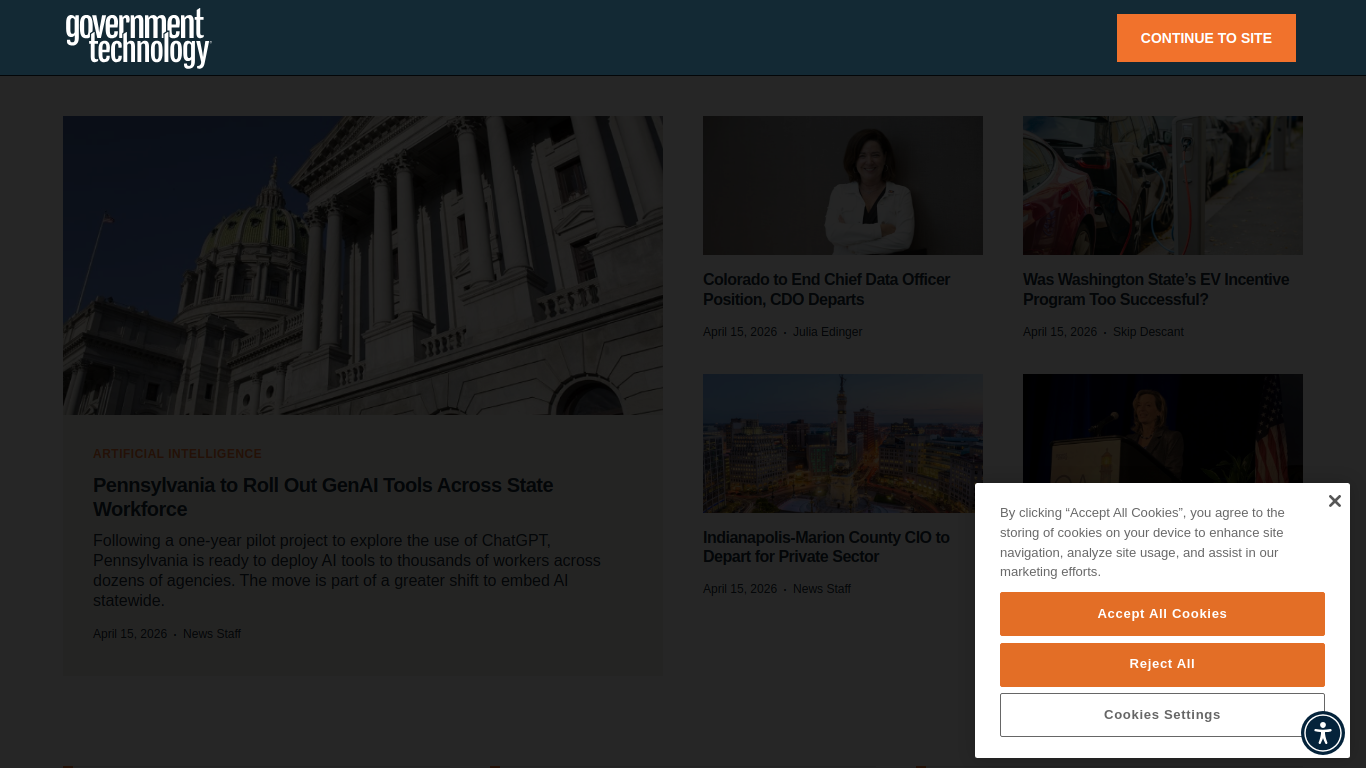Click the Indianapolis skyline thumbnail
The width and height of the screenshot is (1366, 768).
pyautogui.click(x=843, y=443)
